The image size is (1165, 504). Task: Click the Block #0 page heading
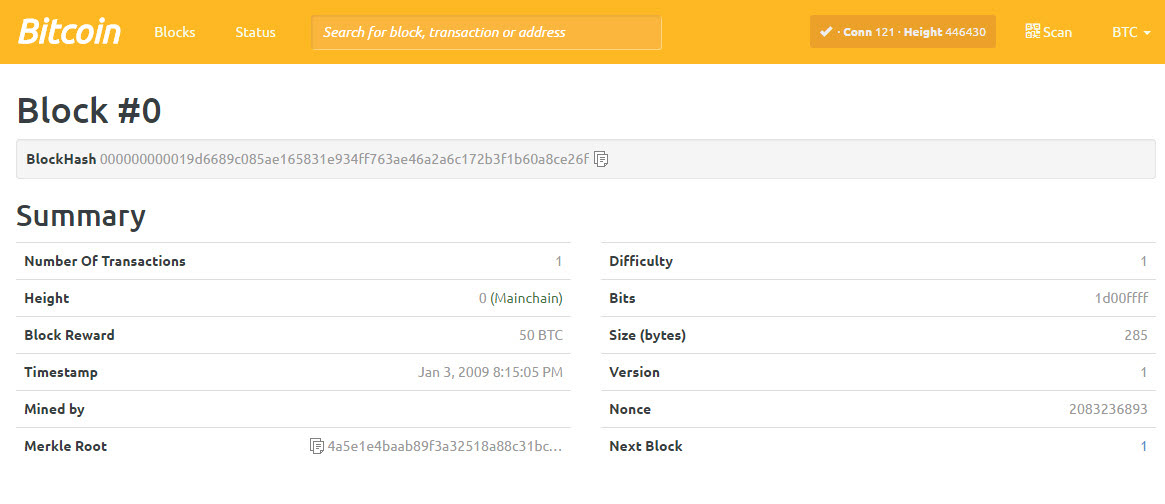(89, 110)
